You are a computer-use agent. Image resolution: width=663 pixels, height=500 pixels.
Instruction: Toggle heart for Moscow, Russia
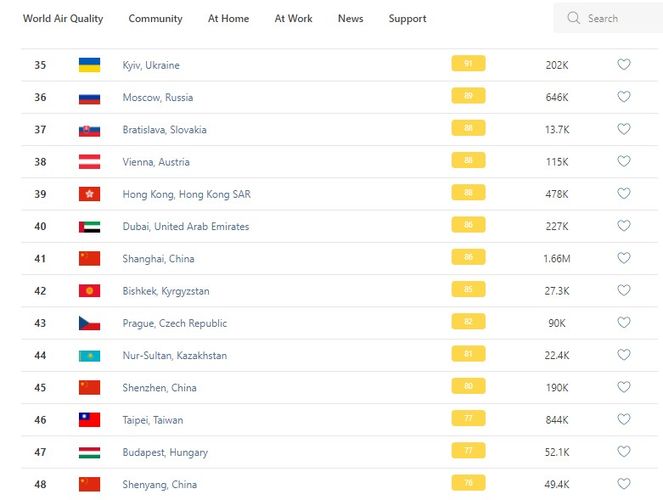(624, 97)
